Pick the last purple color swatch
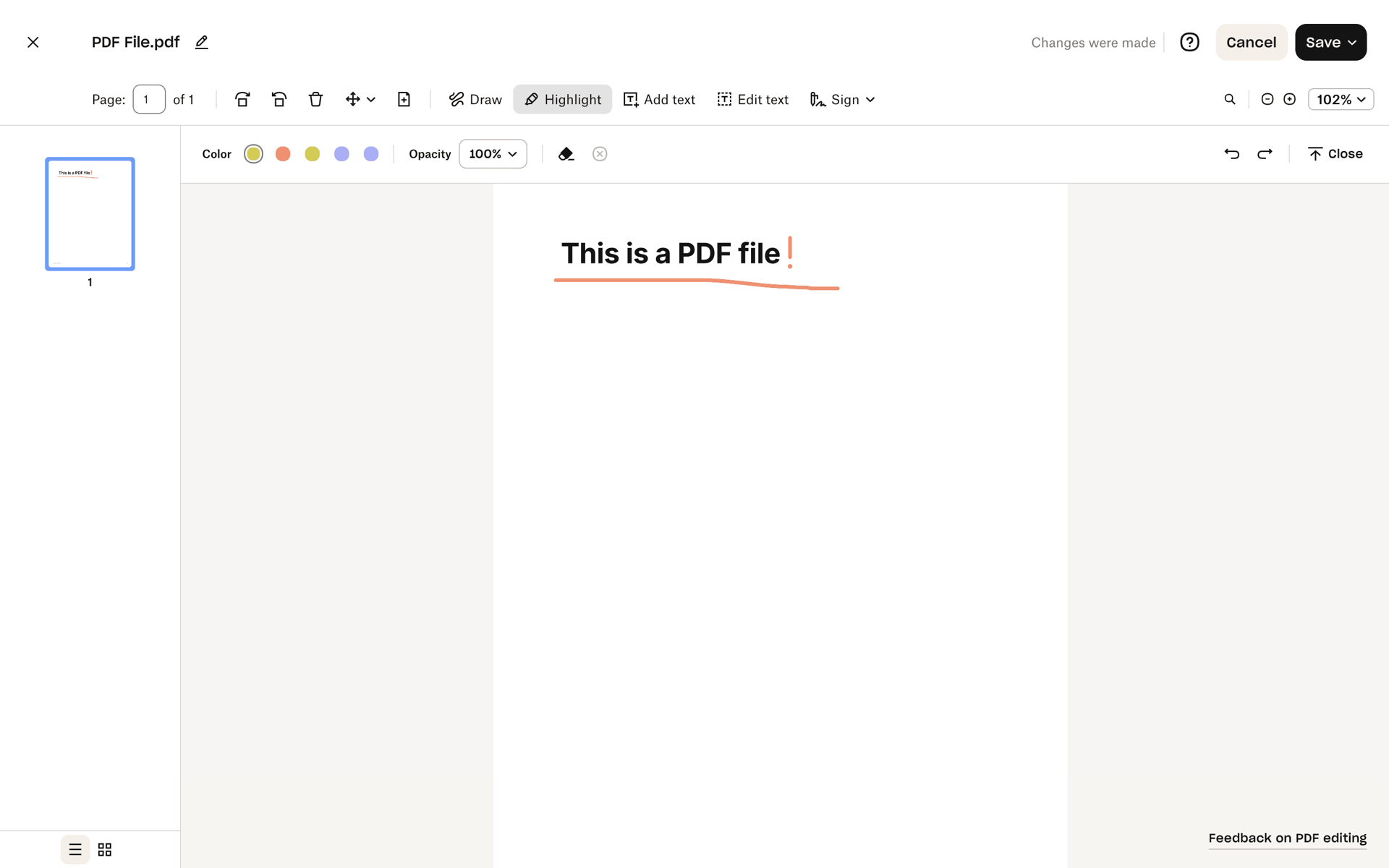Screen dimensions: 1389x868 [371, 154]
